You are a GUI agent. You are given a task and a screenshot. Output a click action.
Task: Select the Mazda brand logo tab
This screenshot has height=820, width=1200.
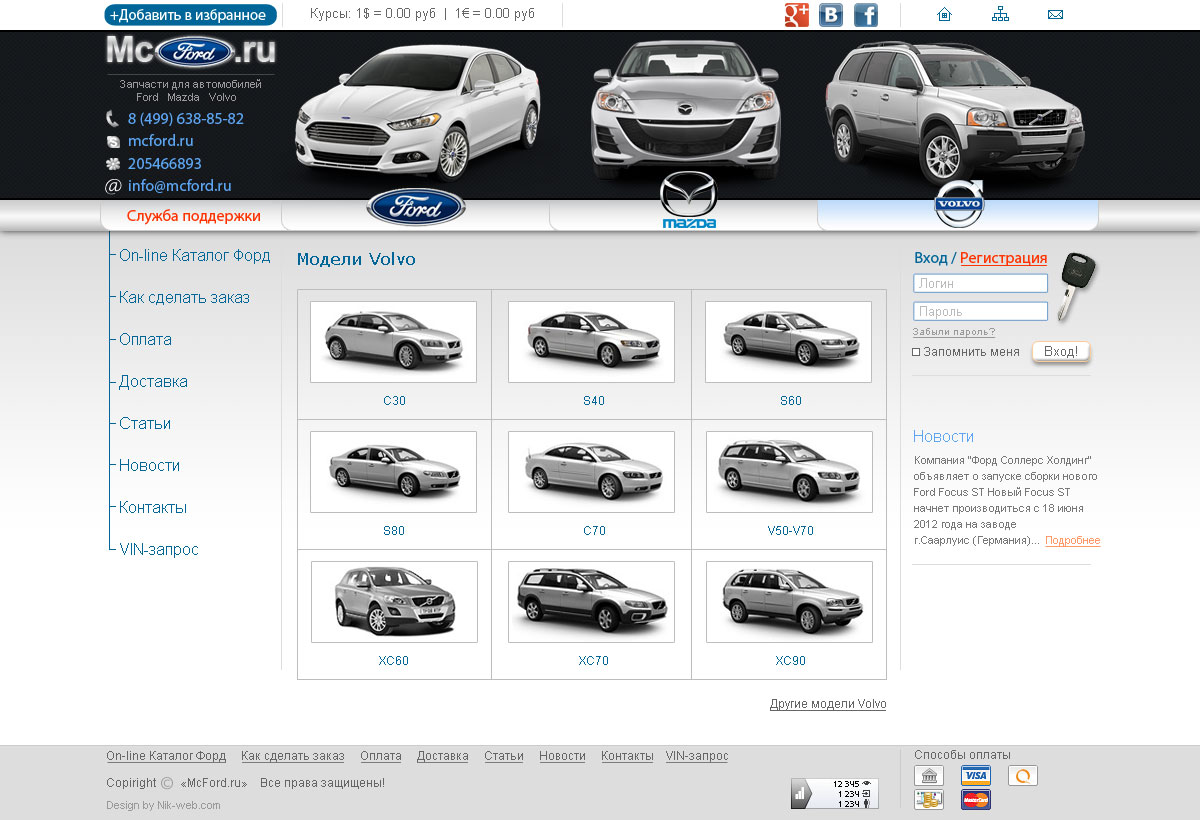coord(689,200)
